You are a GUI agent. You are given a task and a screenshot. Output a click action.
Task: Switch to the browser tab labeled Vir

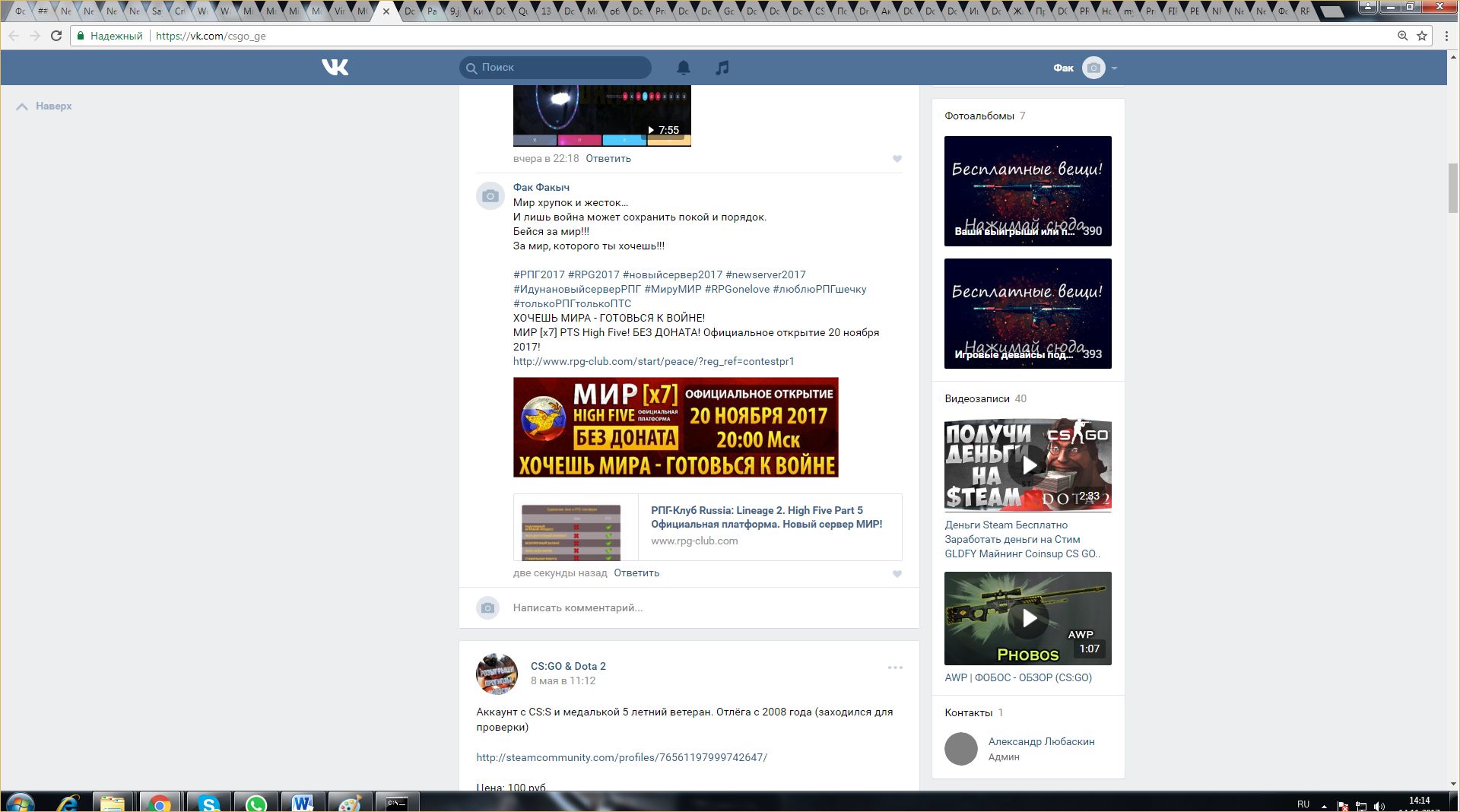[340, 11]
